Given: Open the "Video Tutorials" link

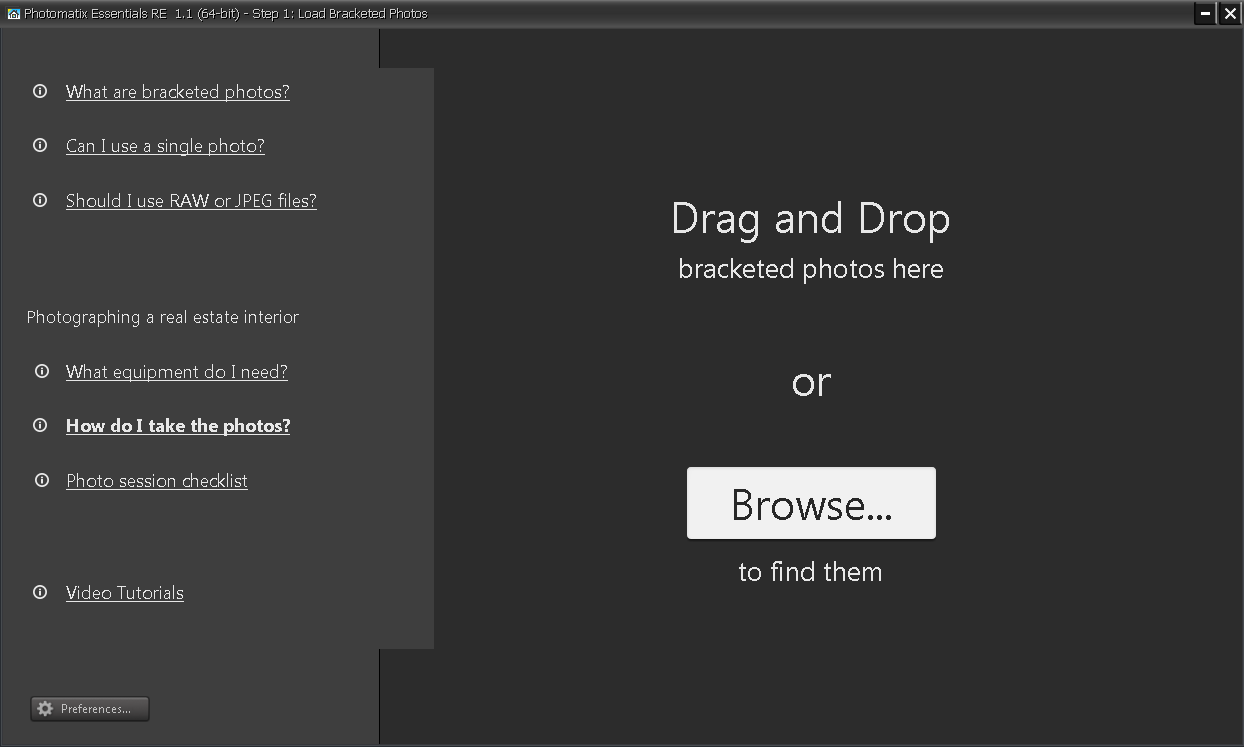Looking at the screenshot, I should point(125,593).
